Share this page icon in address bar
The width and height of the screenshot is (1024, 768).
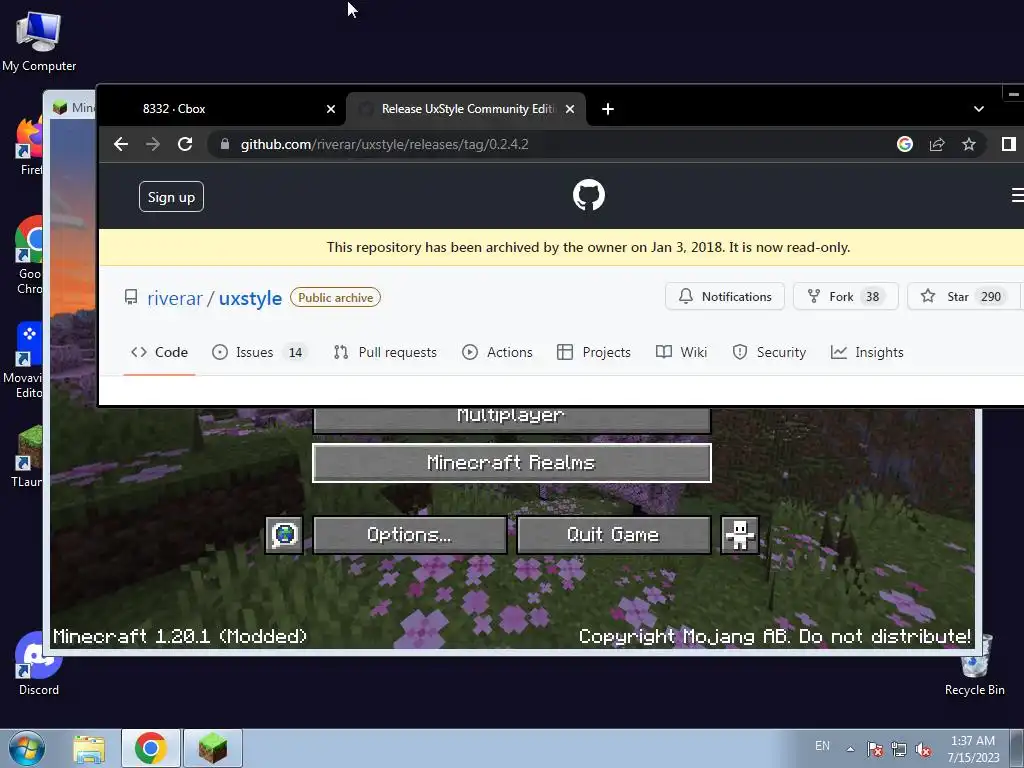(x=937, y=144)
